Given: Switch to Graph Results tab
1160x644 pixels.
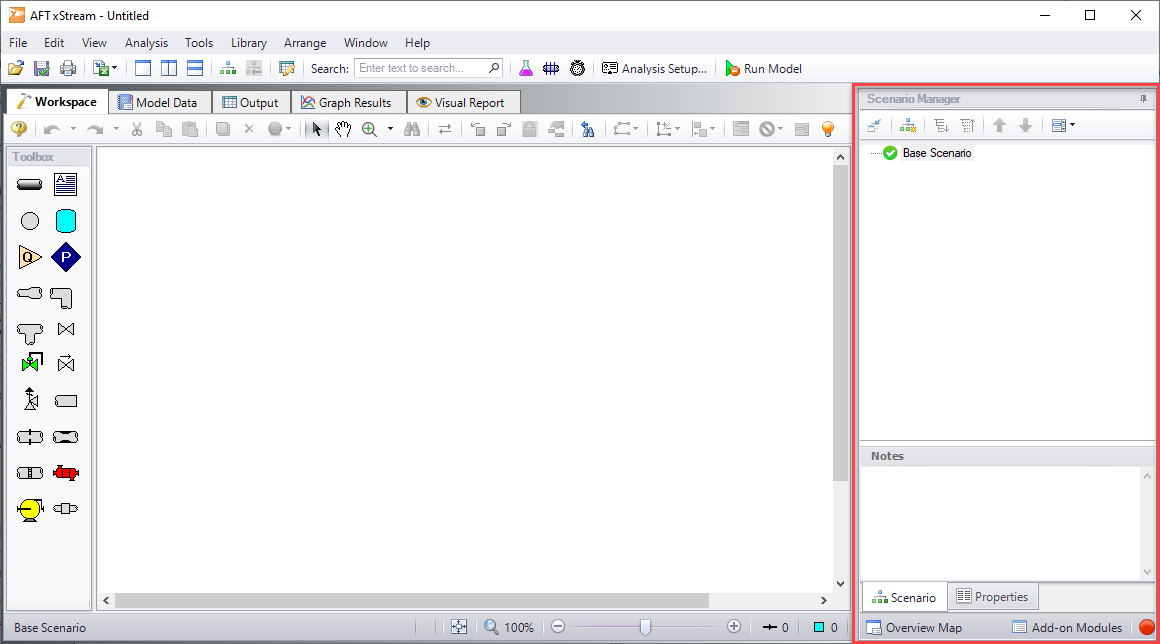Looking at the screenshot, I should tap(346, 103).
